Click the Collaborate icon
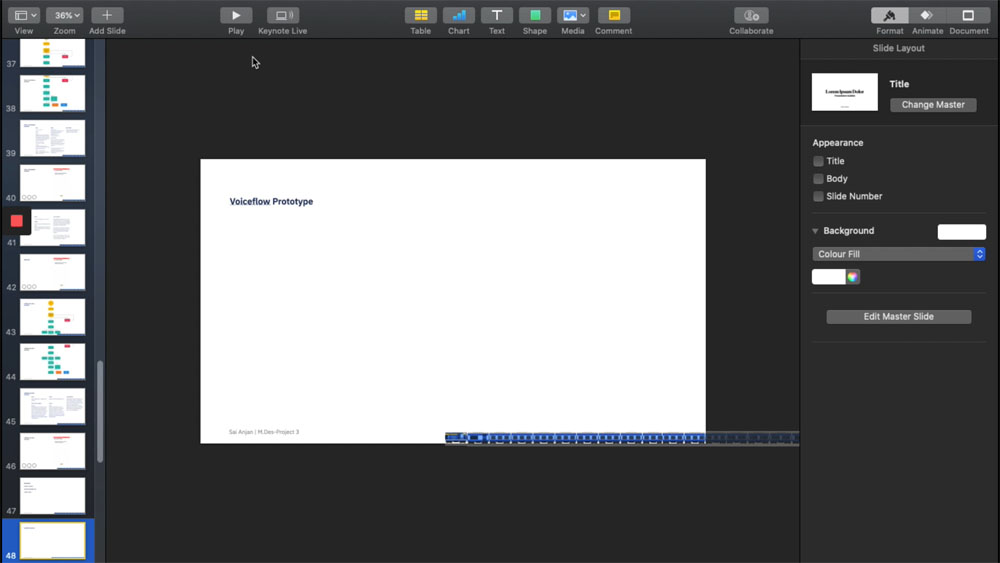 (751, 15)
